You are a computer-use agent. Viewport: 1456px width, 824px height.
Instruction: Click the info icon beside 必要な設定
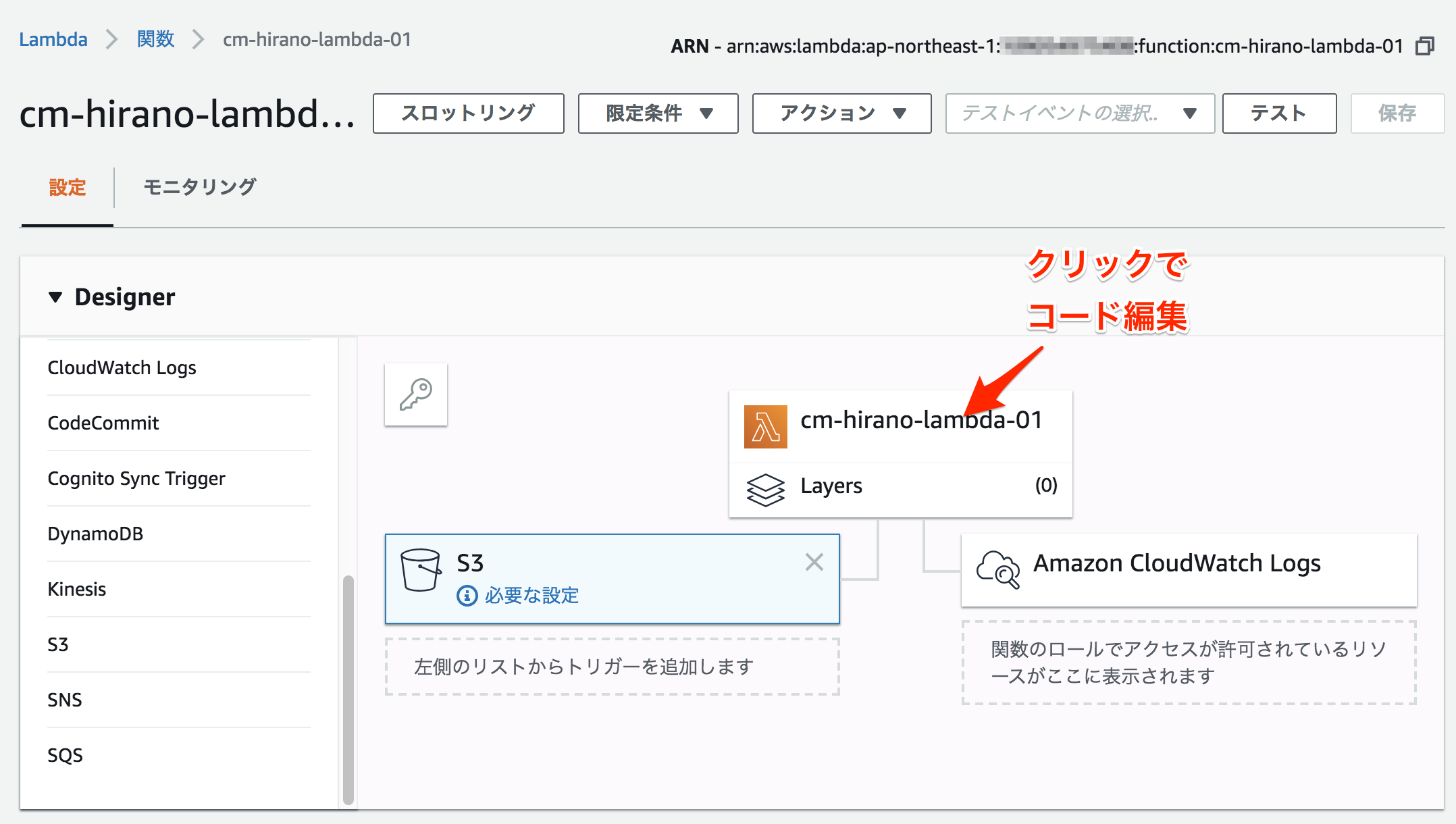click(x=467, y=596)
